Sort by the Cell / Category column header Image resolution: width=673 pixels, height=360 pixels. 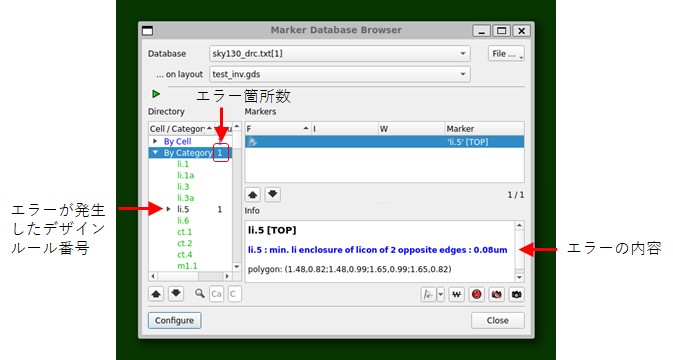[181, 129]
